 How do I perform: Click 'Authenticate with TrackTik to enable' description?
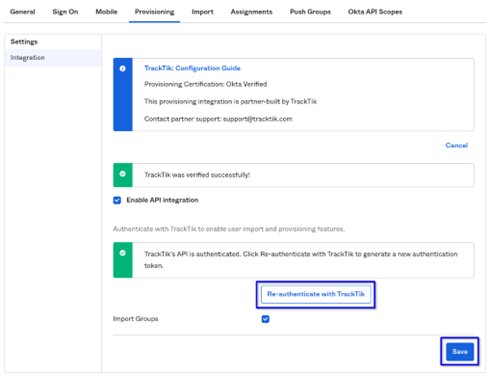(x=229, y=229)
